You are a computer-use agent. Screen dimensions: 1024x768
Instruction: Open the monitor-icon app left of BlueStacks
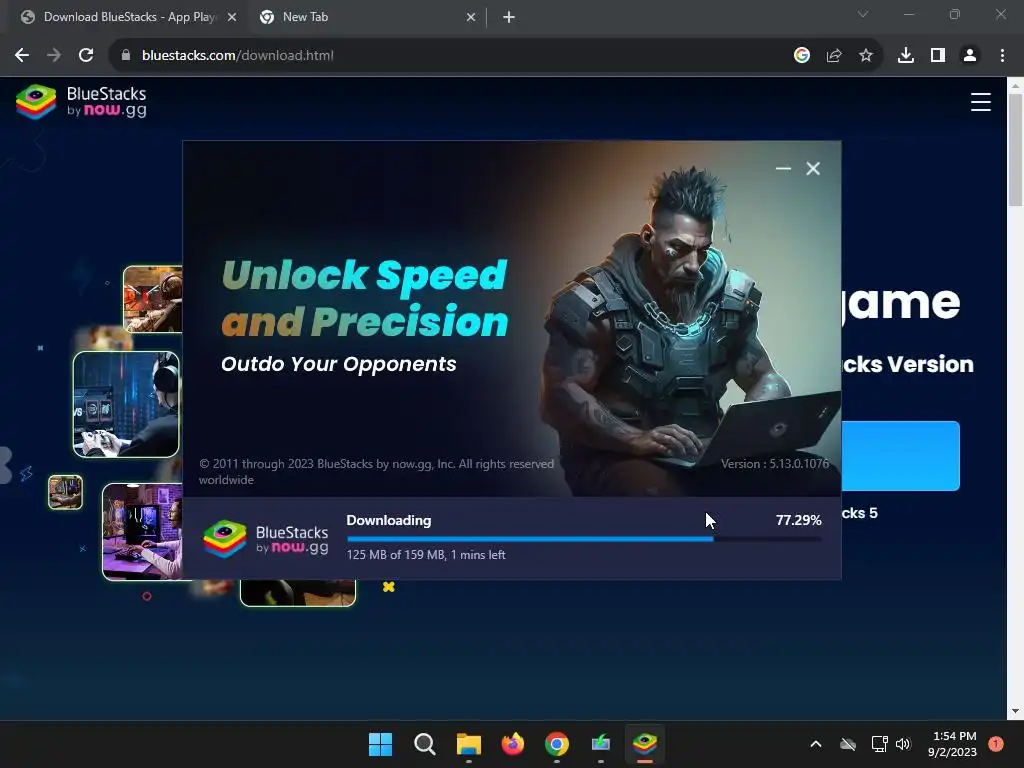[x=601, y=744]
